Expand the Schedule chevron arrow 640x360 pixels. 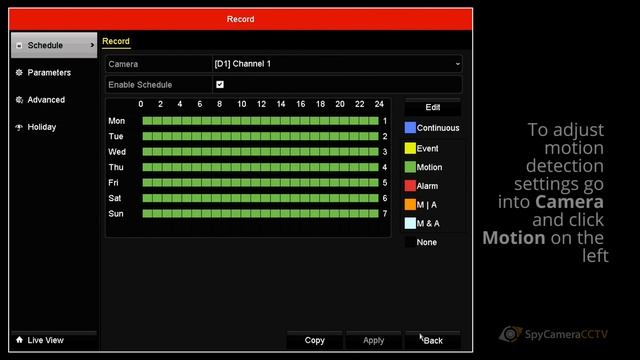(92, 45)
